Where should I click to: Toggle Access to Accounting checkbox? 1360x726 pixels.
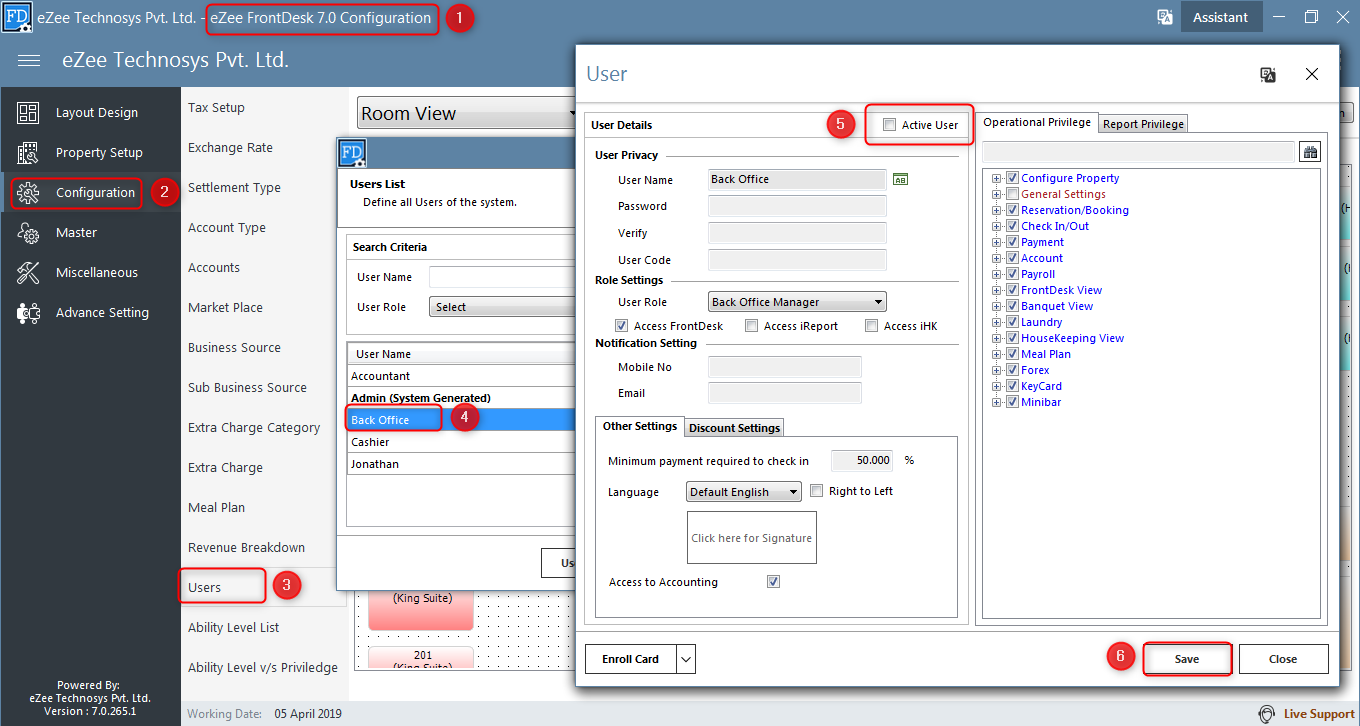pyautogui.click(x=773, y=582)
